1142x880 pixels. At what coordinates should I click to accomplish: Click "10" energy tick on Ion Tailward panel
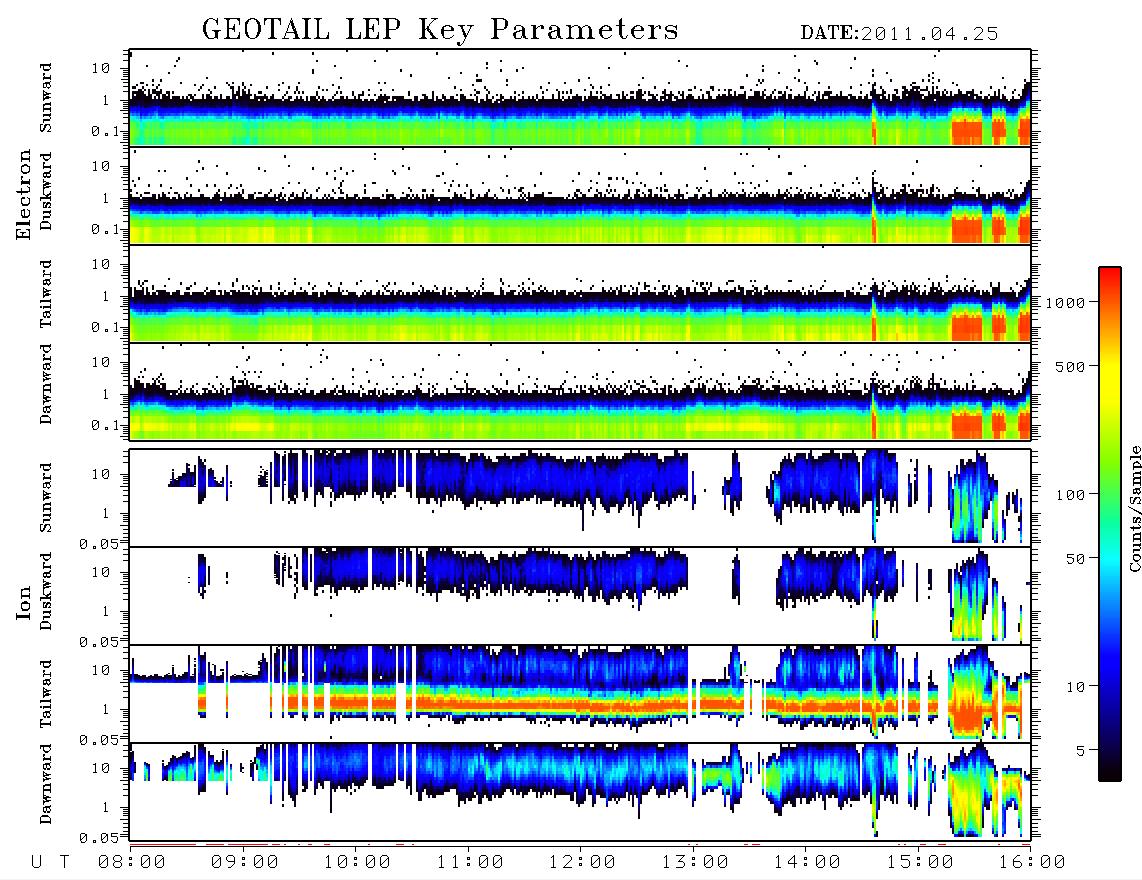click(x=101, y=670)
